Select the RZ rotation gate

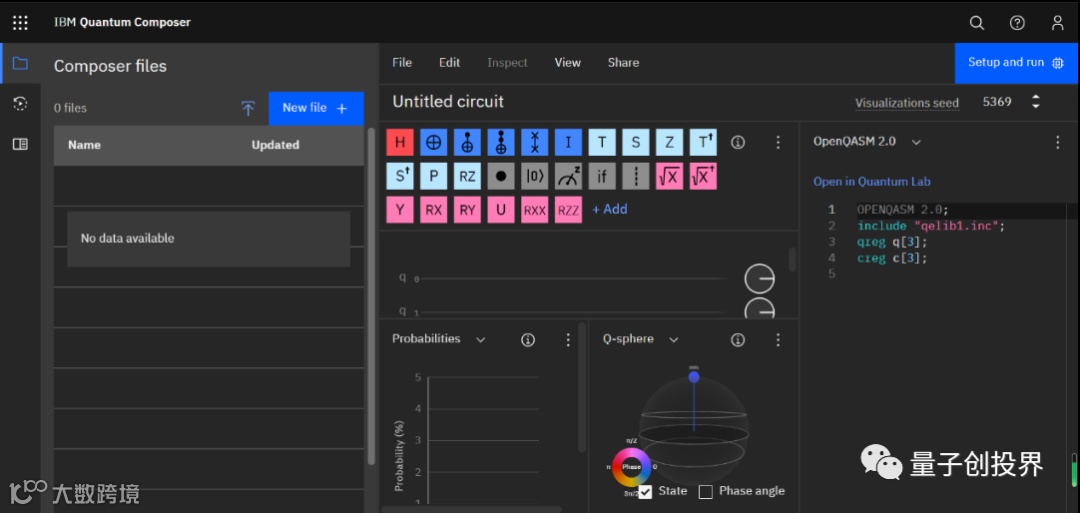pyautogui.click(x=467, y=176)
